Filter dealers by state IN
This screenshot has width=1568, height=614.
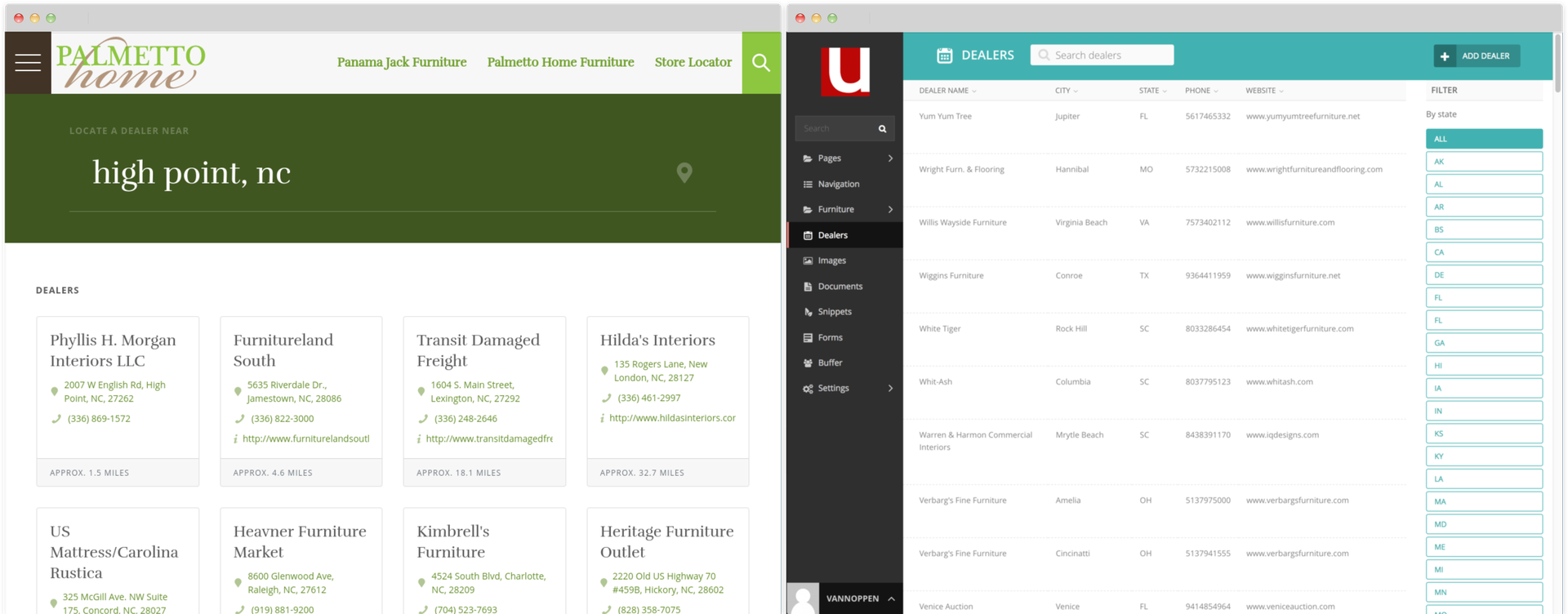point(1484,411)
